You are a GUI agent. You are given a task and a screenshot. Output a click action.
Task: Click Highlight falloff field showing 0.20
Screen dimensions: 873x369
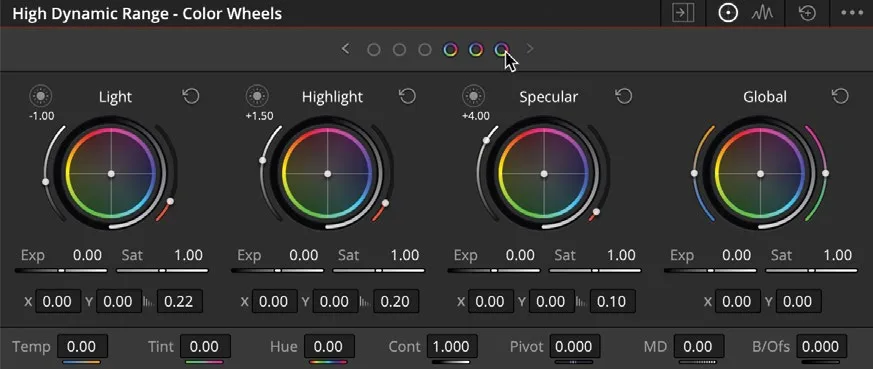coord(396,302)
